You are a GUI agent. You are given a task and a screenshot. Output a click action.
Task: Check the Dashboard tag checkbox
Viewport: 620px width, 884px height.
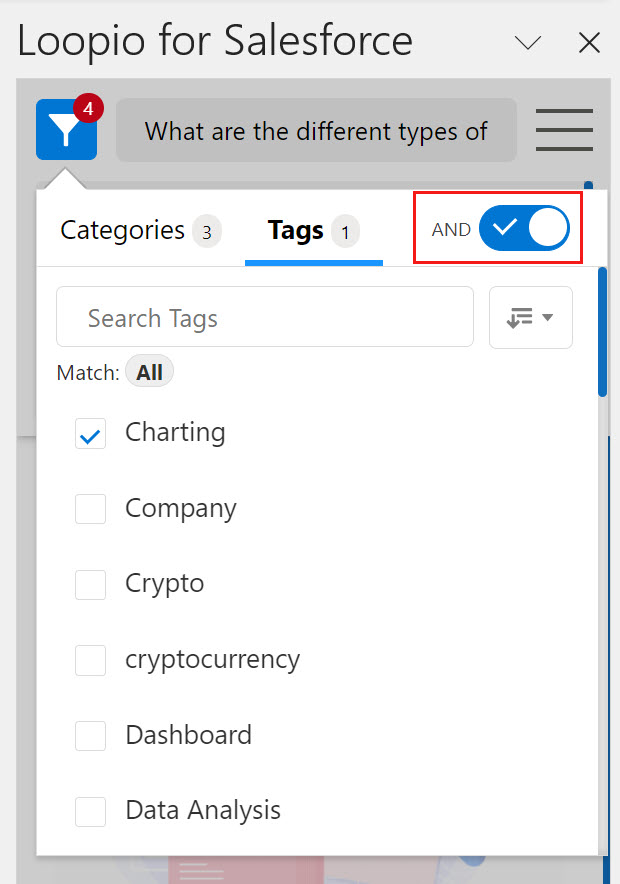click(90, 736)
